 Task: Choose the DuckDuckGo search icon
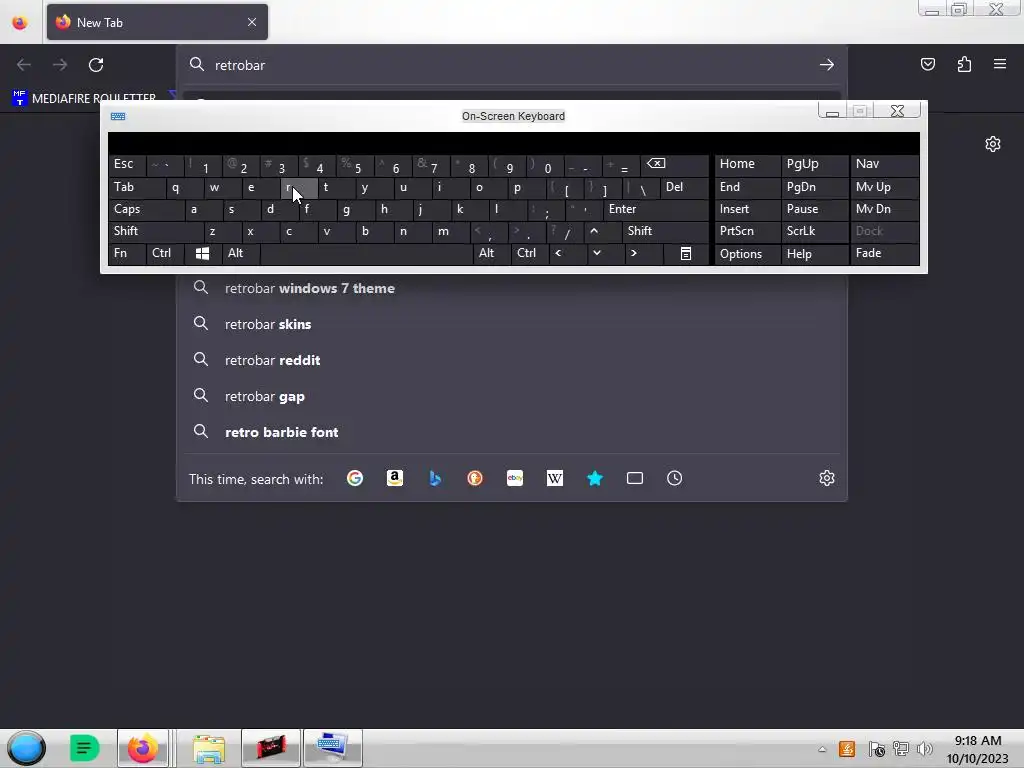475,478
